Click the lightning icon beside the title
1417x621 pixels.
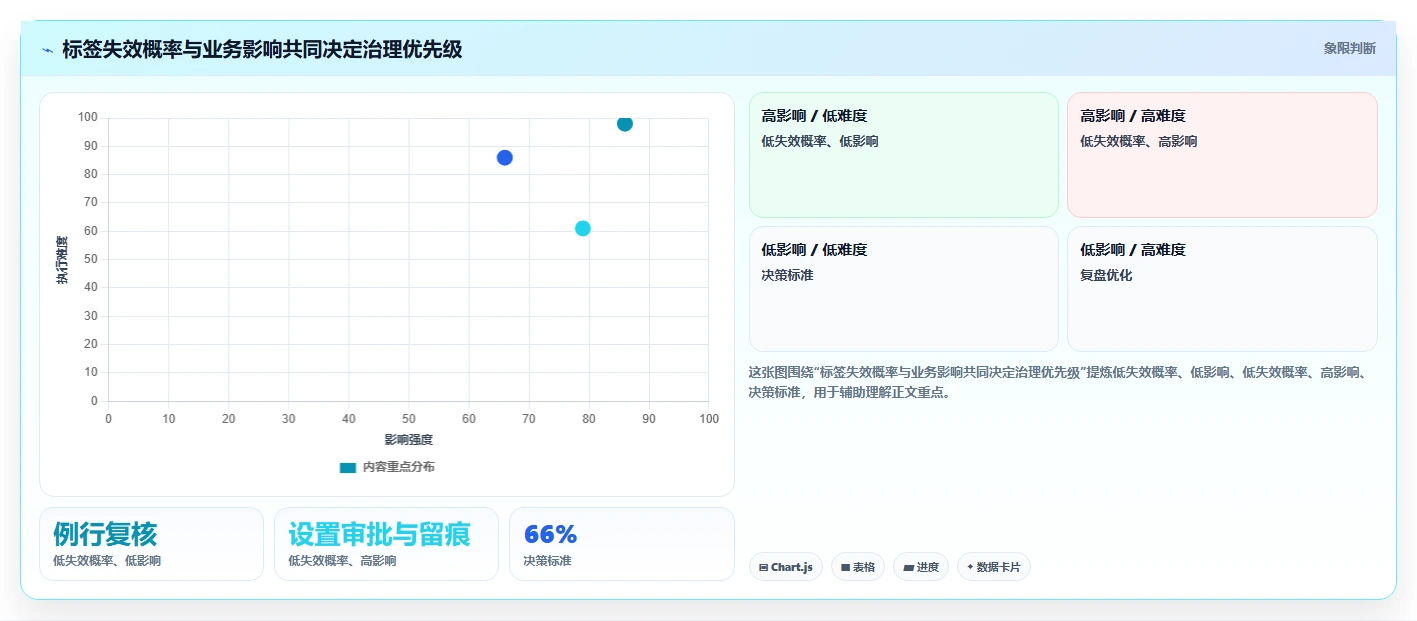coord(48,49)
